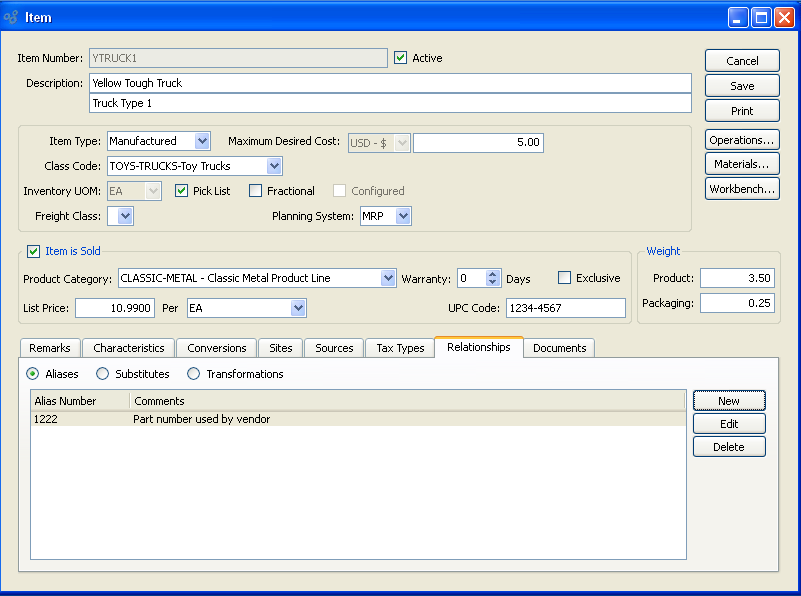The height and width of the screenshot is (596, 801).
Task: Switch to the Sources tab
Action: click(334, 348)
